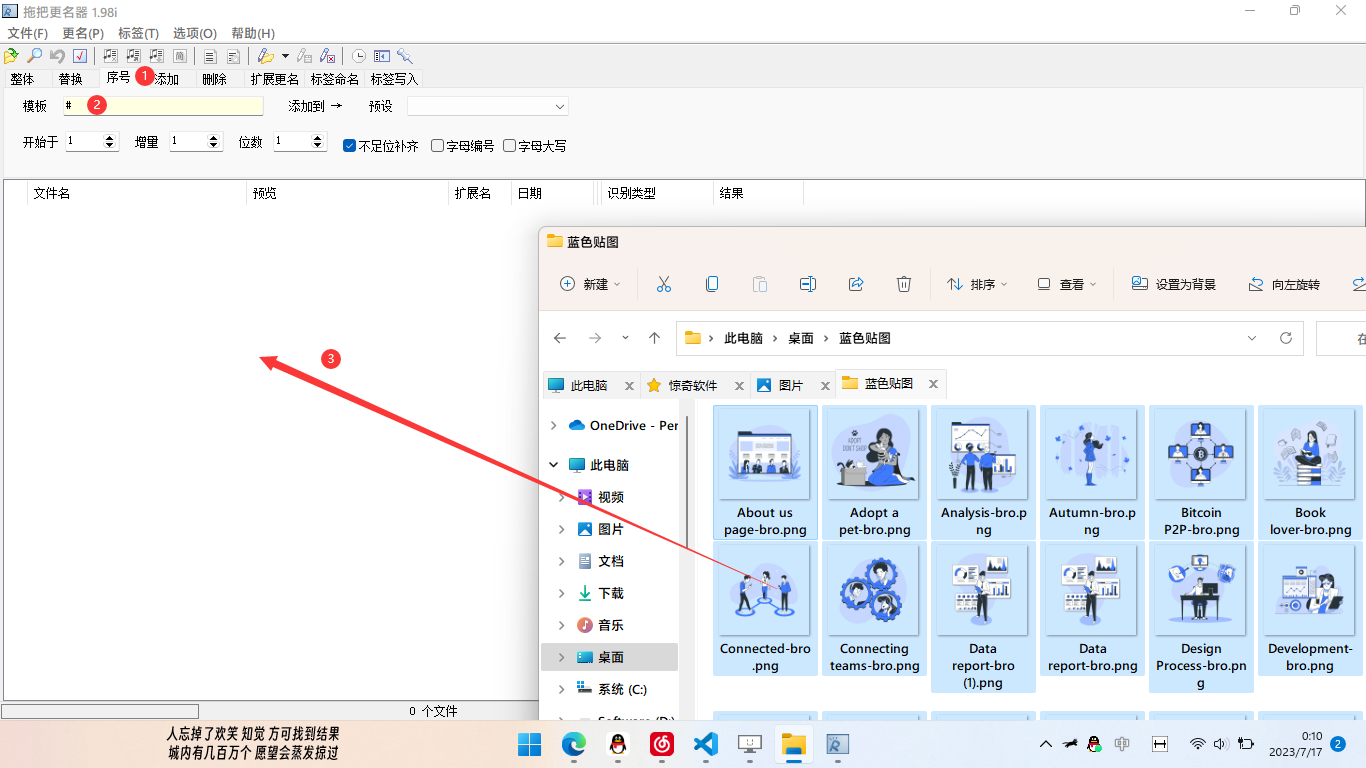The image size is (1366, 768).
Task: Click the red checkmark execute icon
Action: click(x=79, y=56)
